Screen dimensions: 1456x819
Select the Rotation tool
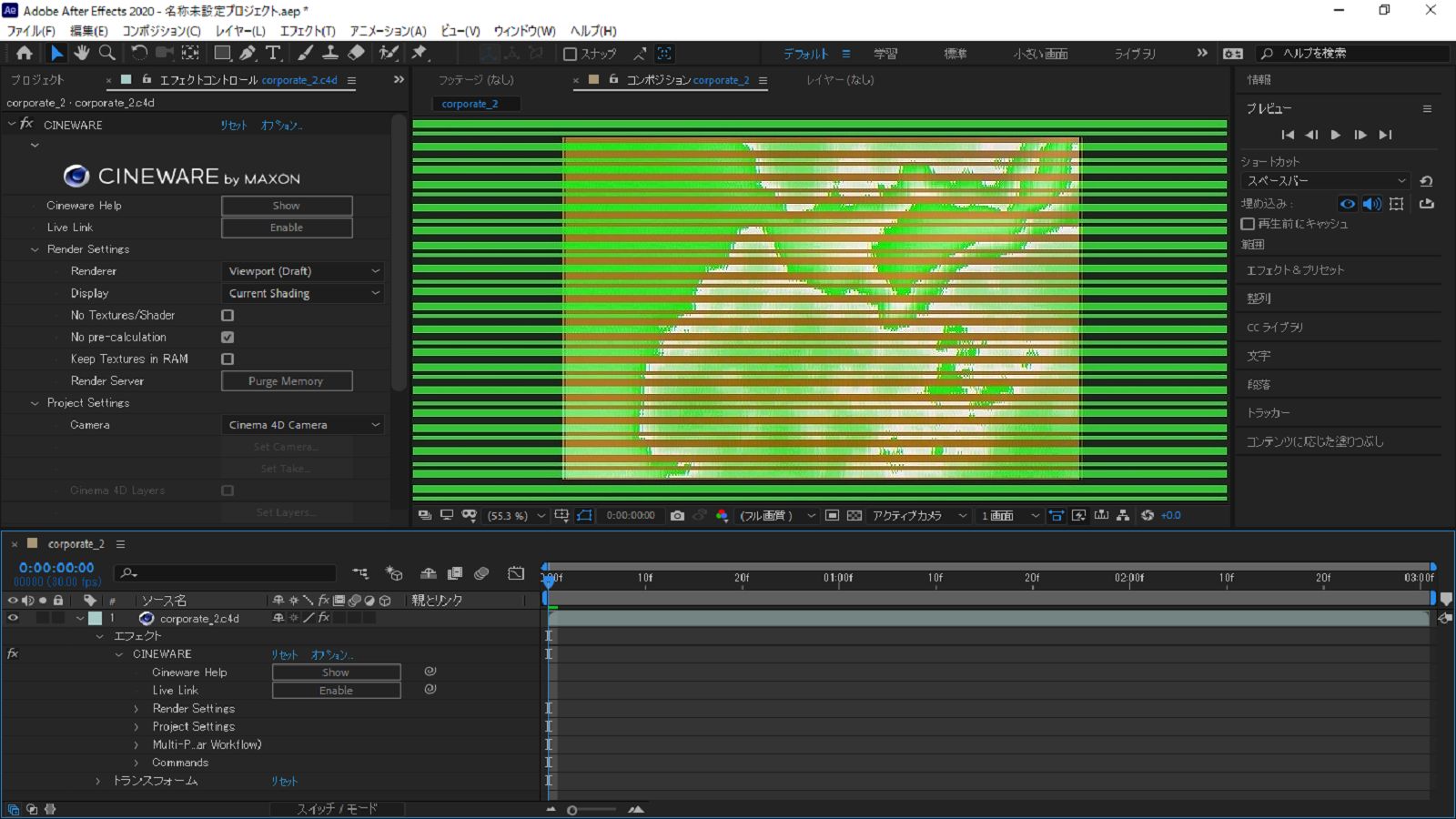tap(139, 53)
